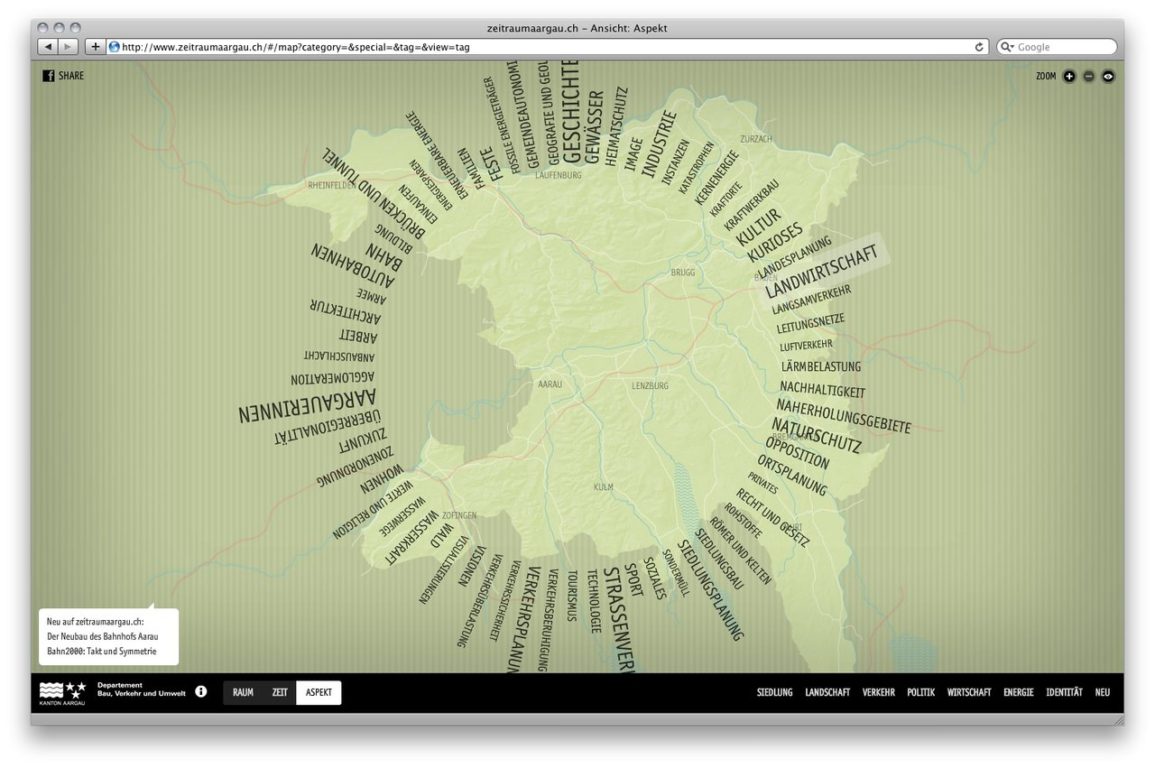Open 'Bahn2000: Takt und Symmetrie' link
Viewport: 1155px width, 768px height.
102,651
